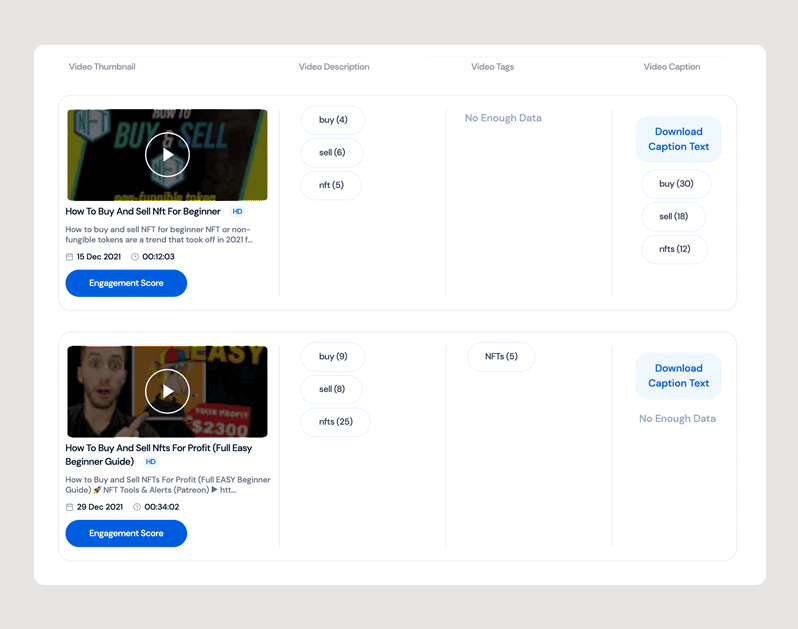Click clock icon beside 00:34:02
The width and height of the screenshot is (798, 629).
pos(137,507)
